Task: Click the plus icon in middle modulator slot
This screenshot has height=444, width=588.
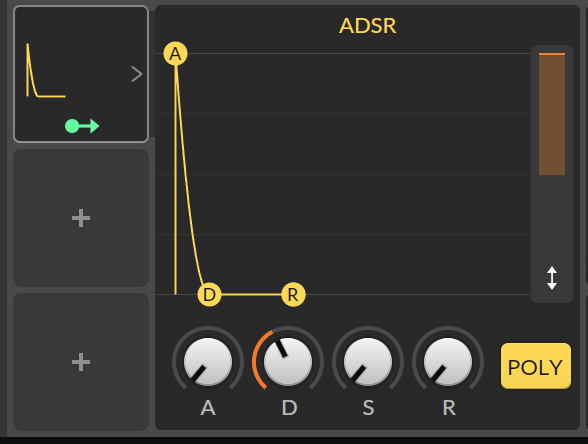Action: (81, 218)
